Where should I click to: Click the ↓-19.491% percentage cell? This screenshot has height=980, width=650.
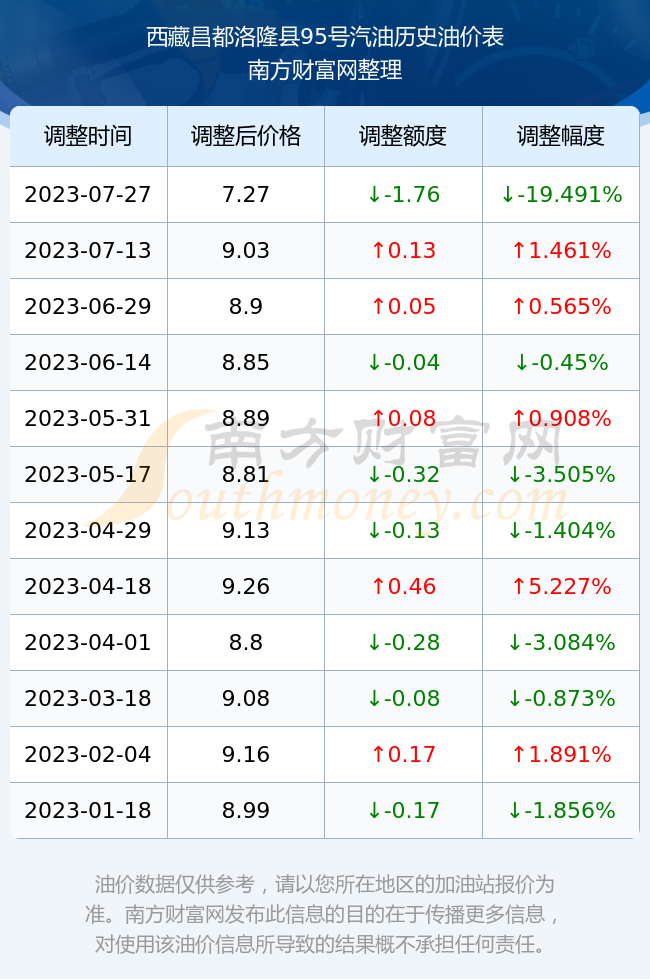561,194
